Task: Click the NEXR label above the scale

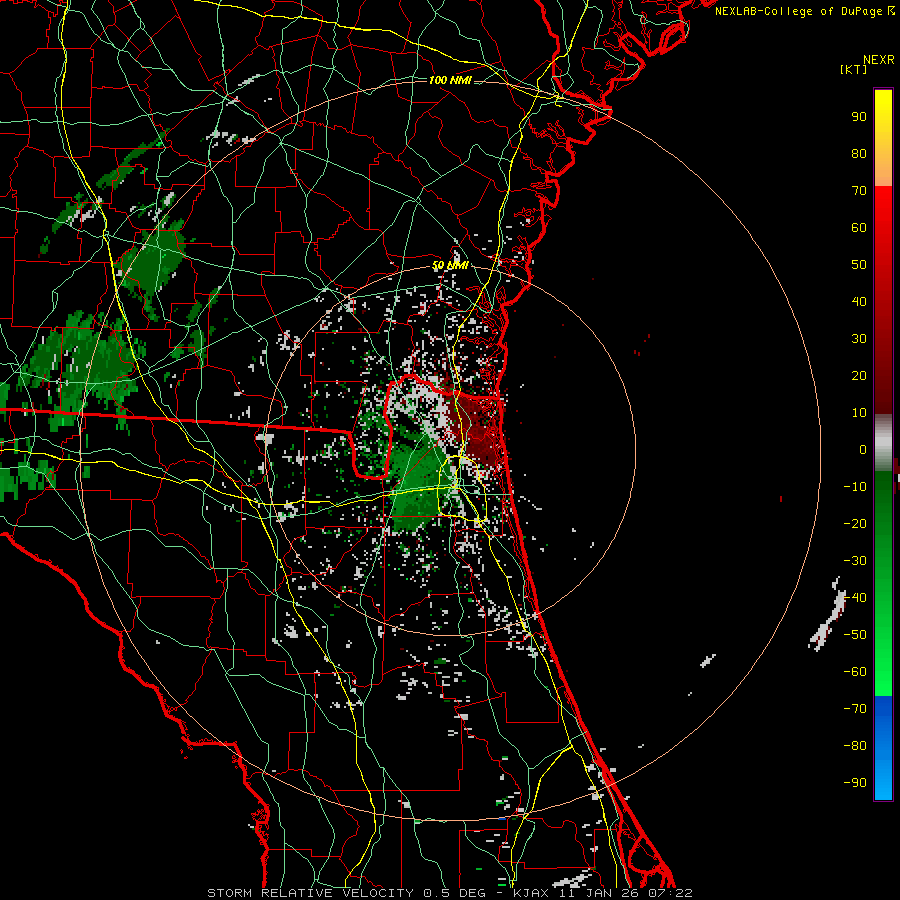Action: click(879, 60)
